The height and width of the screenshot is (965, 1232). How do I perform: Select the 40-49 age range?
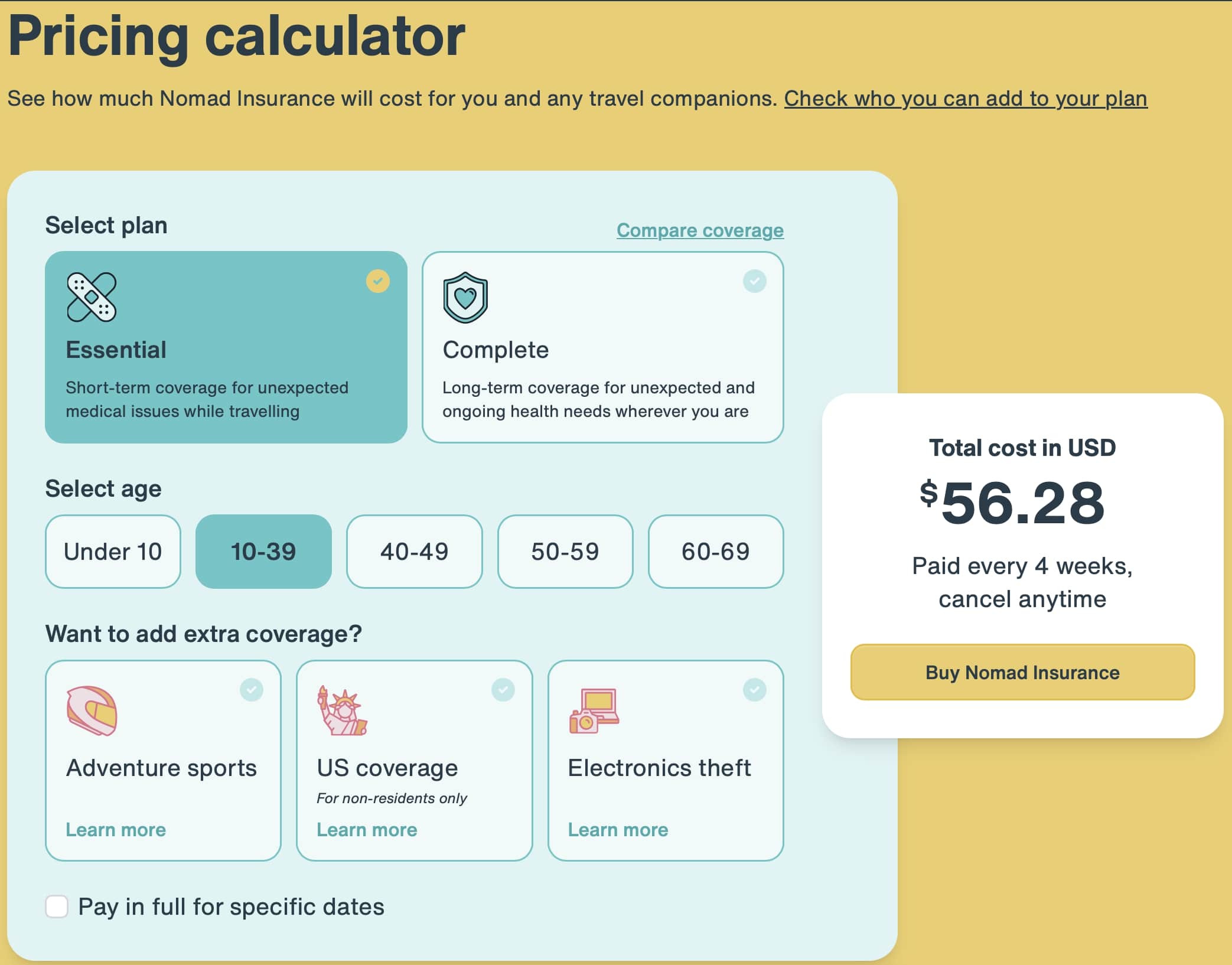pos(414,551)
